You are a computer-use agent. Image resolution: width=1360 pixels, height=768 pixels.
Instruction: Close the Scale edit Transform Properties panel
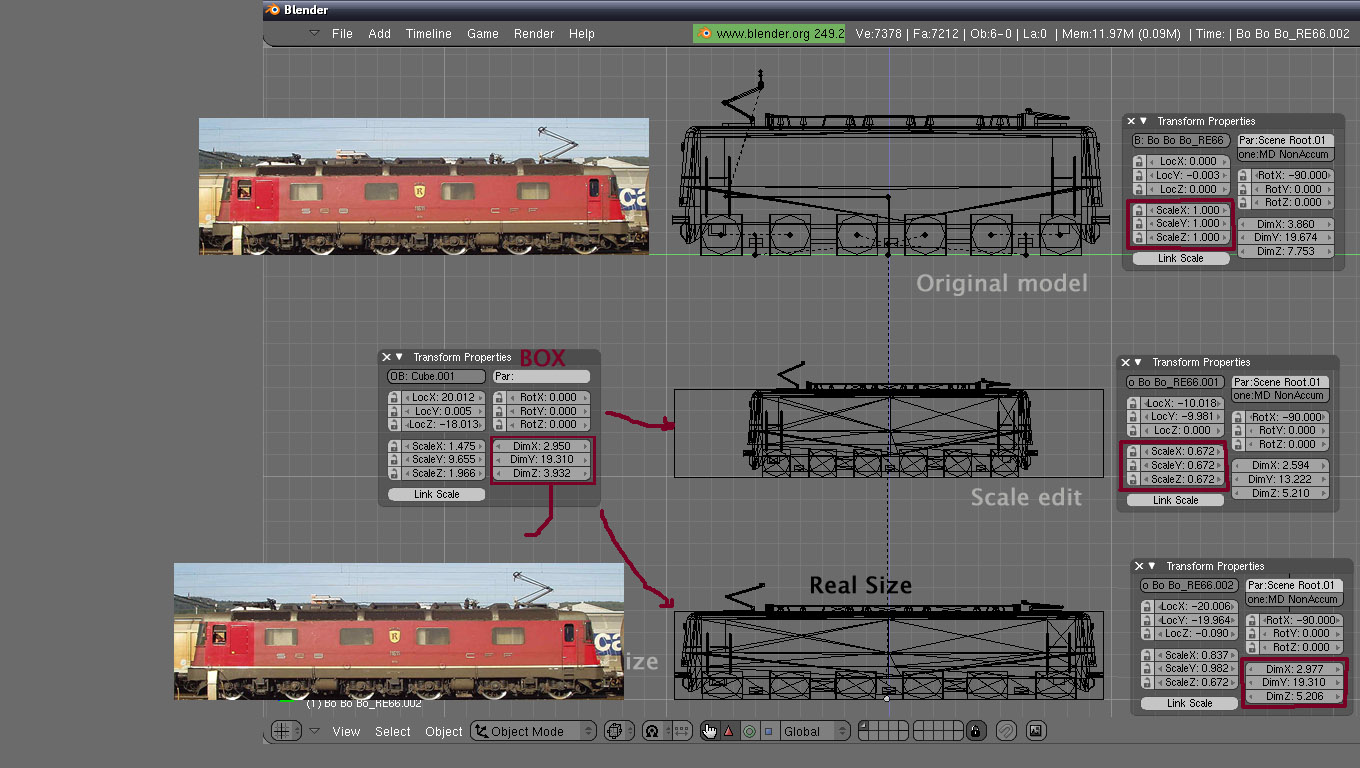1125,362
